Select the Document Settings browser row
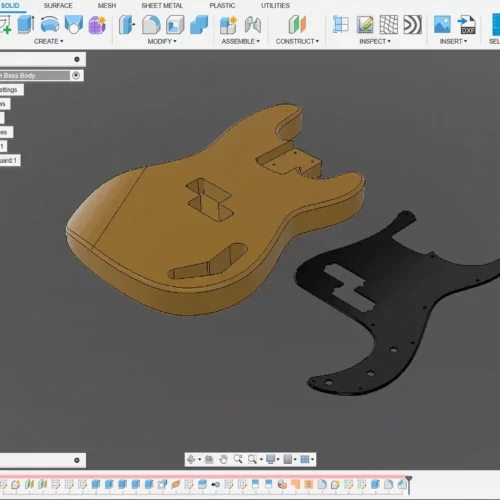The width and height of the screenshot is (500, 500). click(x=12, y=90)
